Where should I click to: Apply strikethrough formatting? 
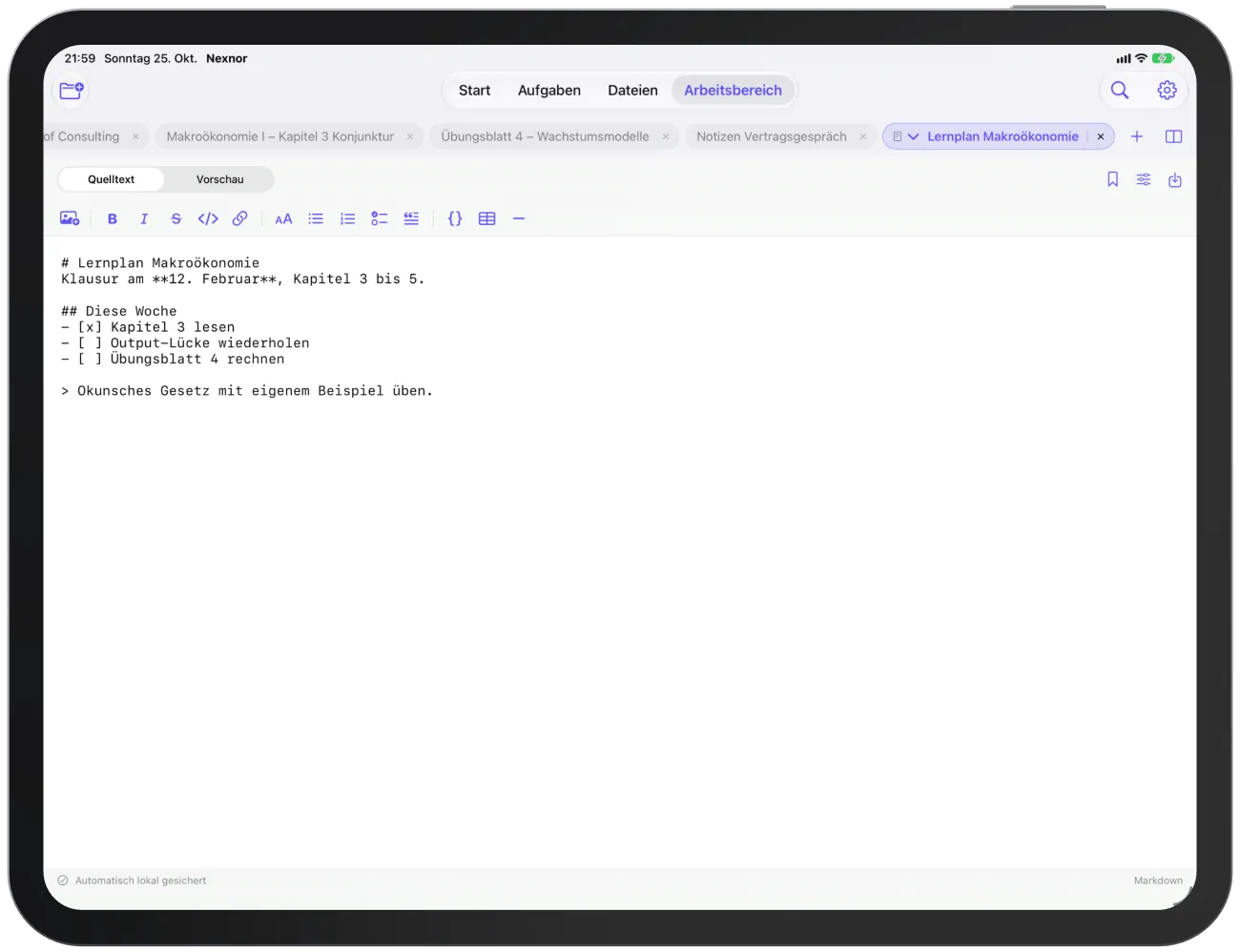(x=176, y=218)
